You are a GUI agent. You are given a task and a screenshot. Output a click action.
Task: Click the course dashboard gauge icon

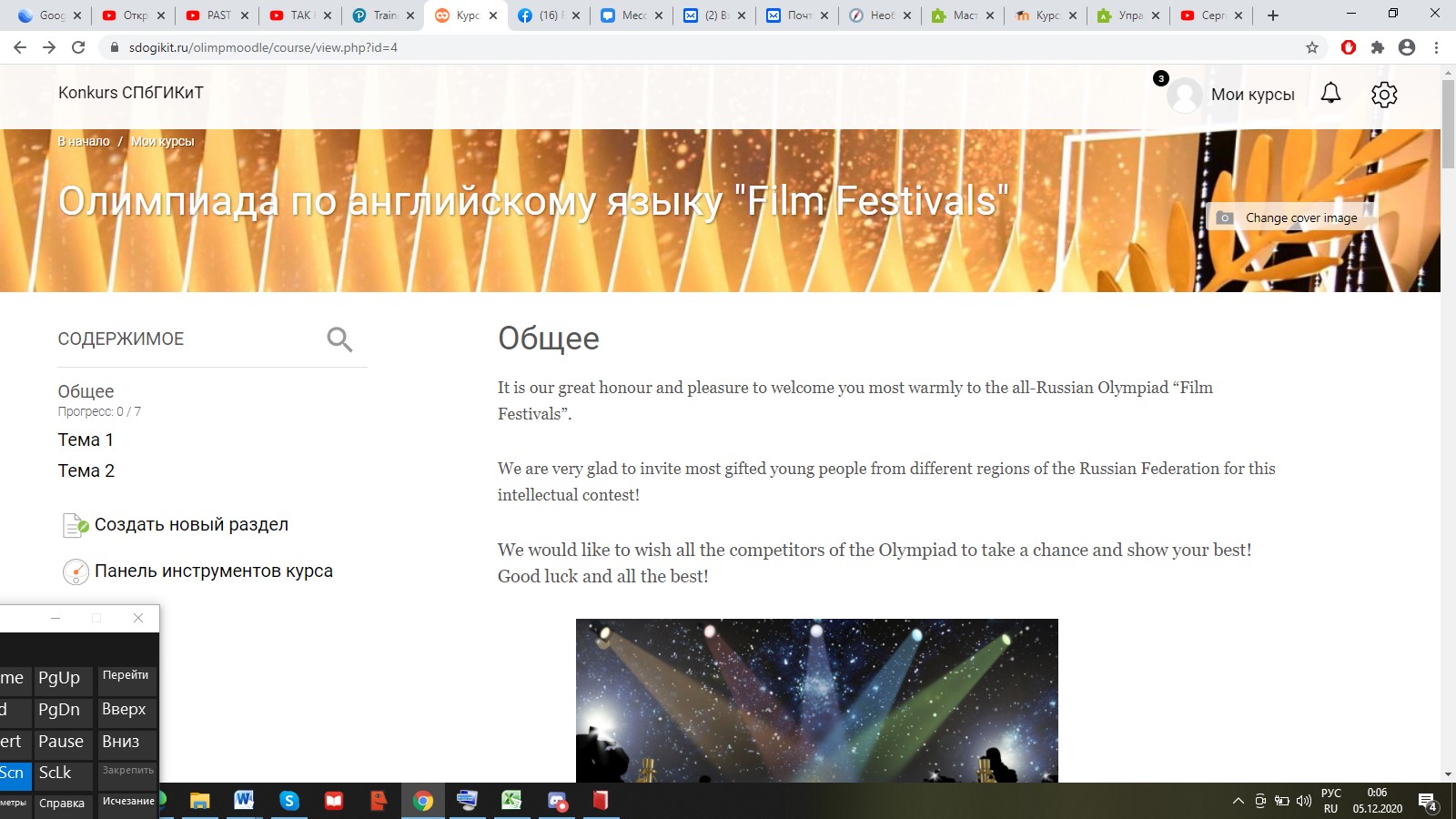point(76,571)
